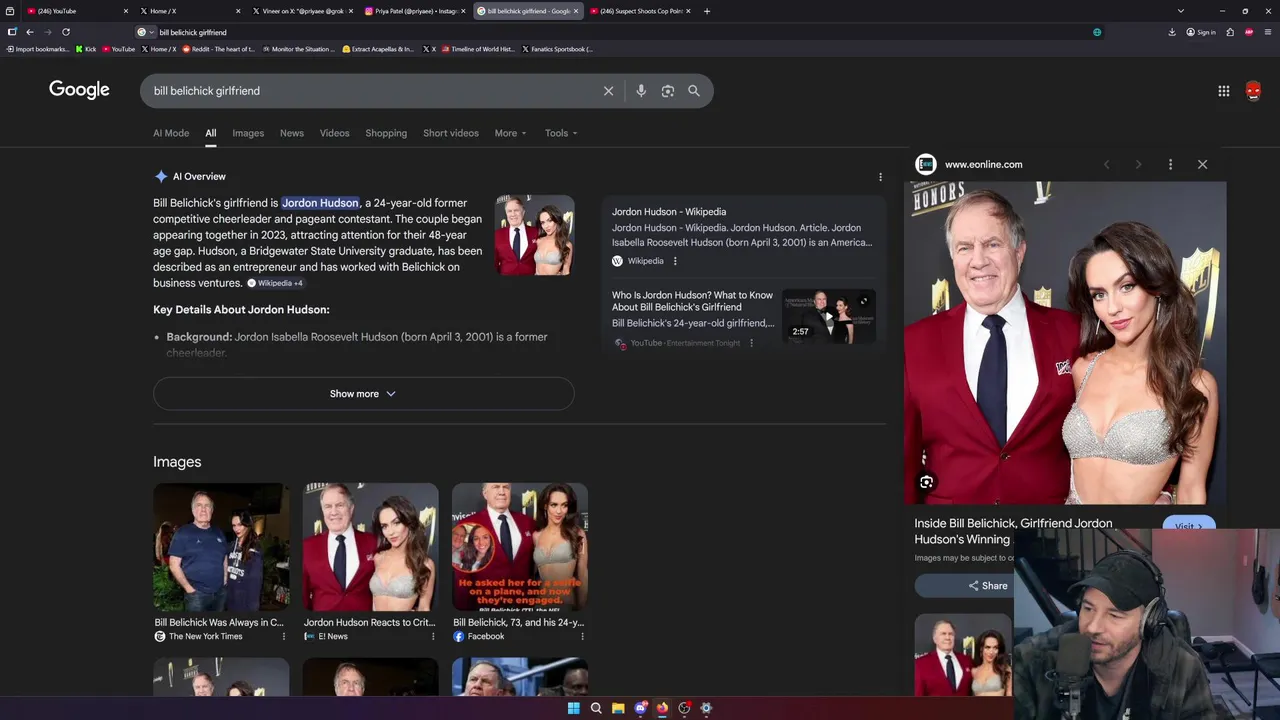Expand AI Overview with Show more
The height and width of the screenshot is (720, 1280).
(363, 394)
